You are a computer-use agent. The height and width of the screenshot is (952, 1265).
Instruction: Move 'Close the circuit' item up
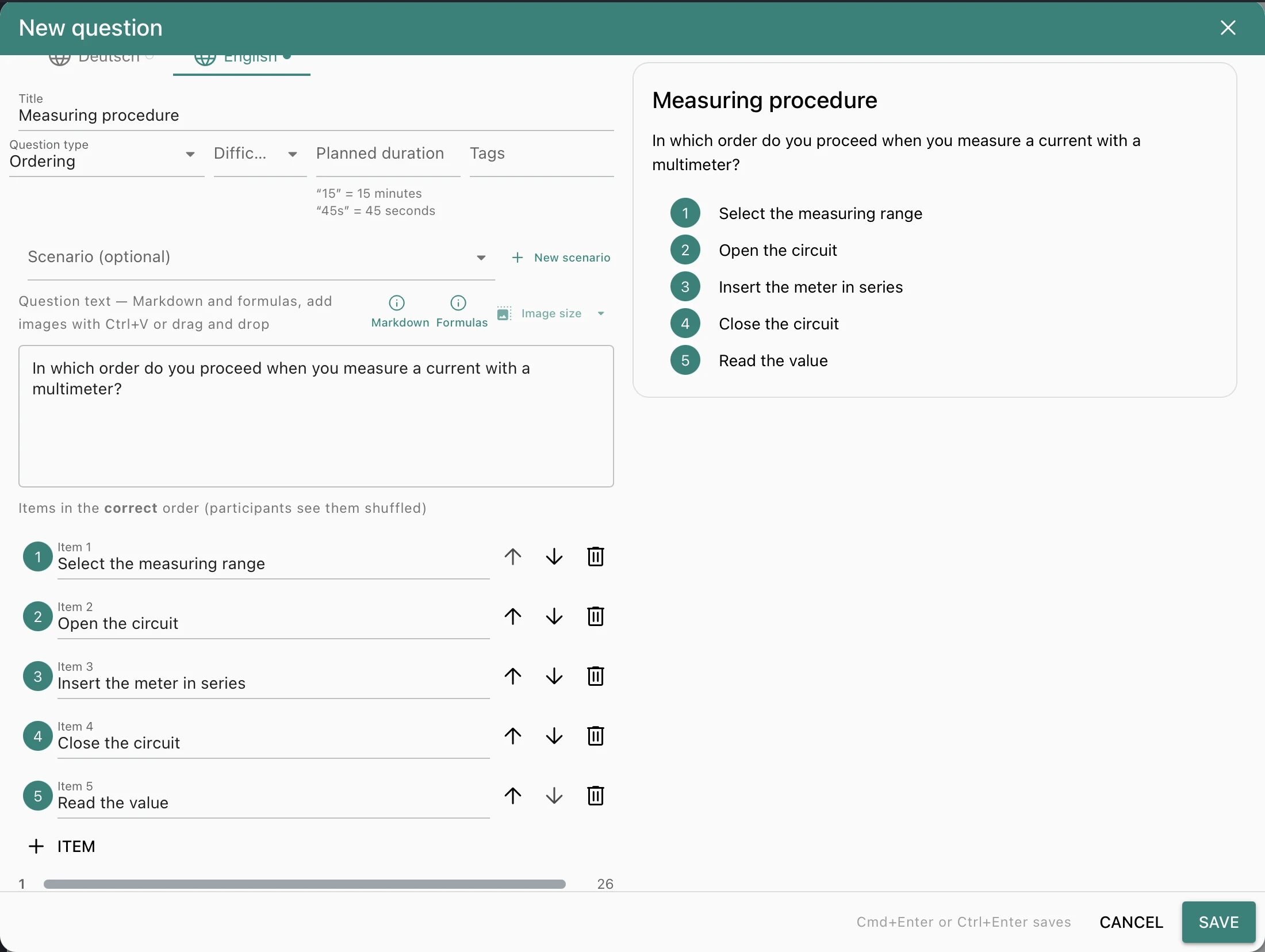point(513,736)
